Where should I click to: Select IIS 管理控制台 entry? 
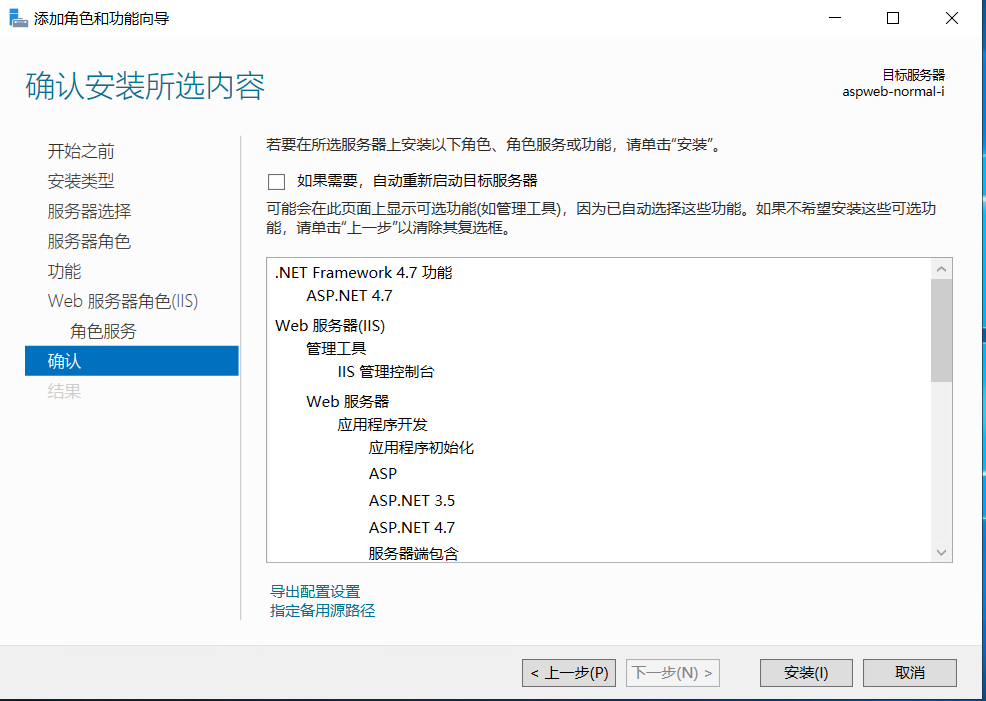pyautogui.click(x=385, y=372)
